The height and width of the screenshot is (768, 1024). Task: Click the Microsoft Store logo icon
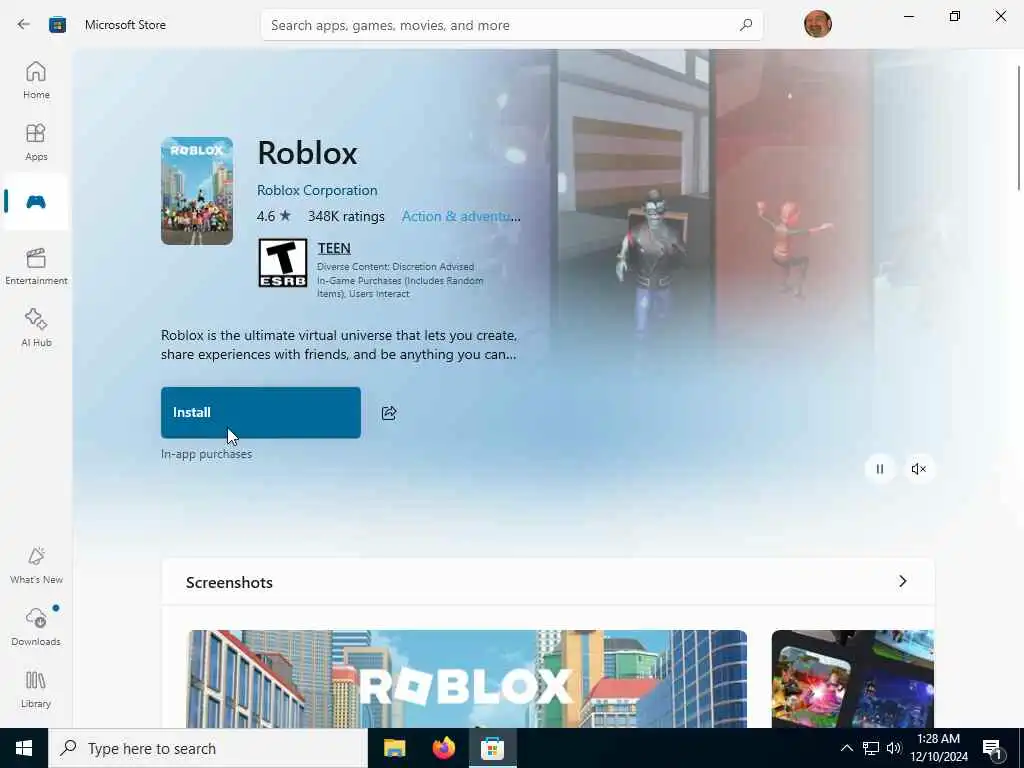coord(57,25)
